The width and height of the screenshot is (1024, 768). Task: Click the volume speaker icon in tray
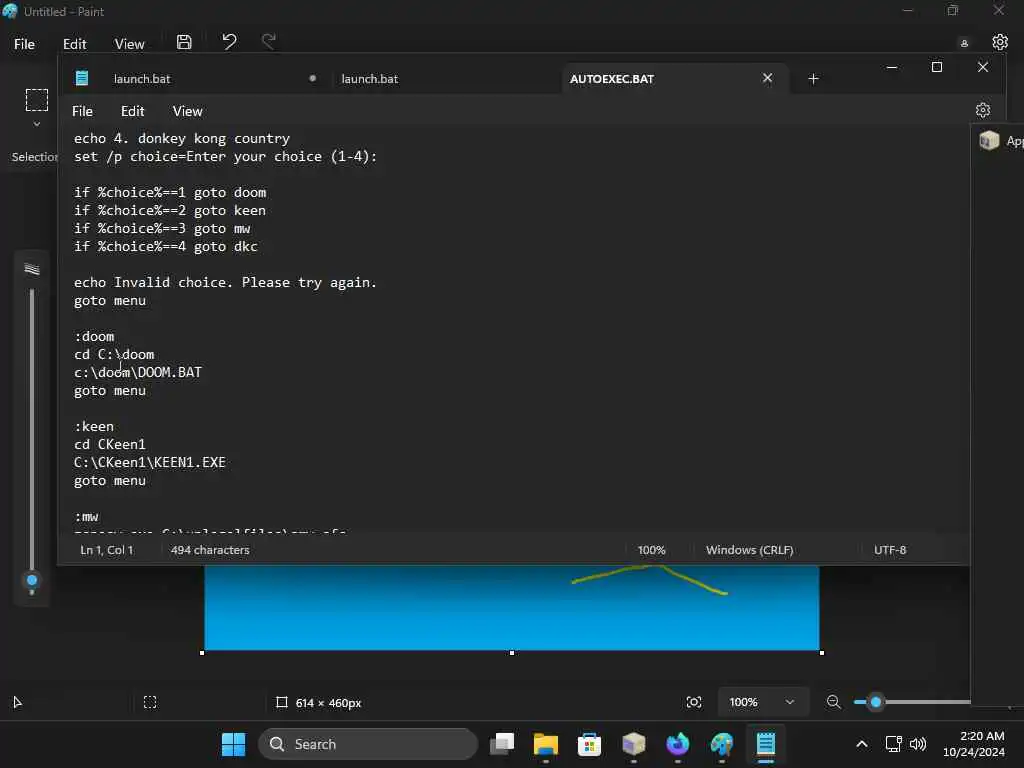(918, 744)
